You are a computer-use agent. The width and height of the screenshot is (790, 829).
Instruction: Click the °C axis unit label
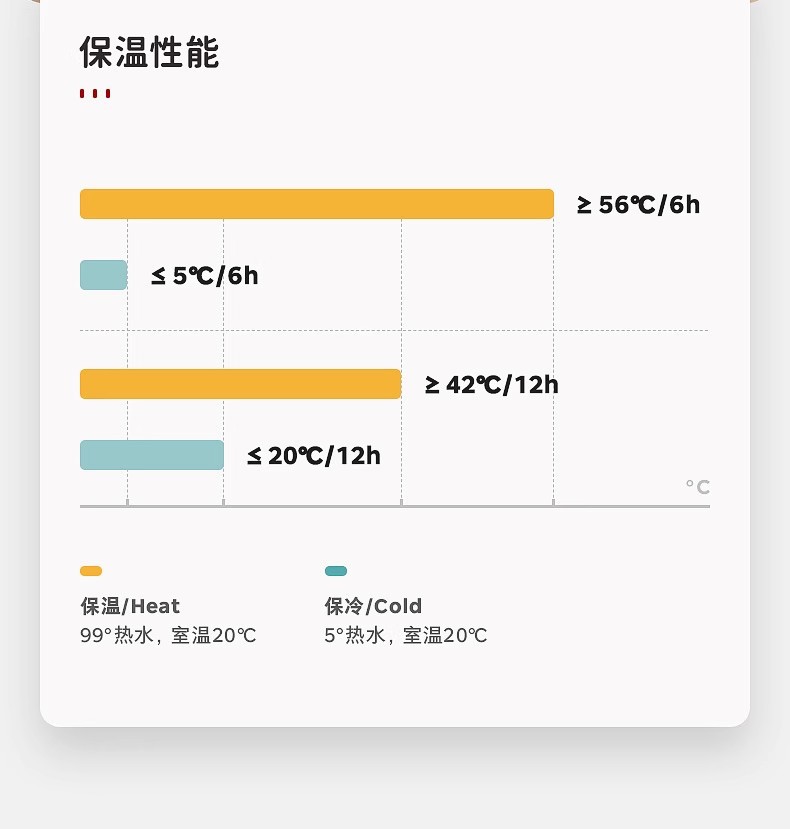point(698,487)
